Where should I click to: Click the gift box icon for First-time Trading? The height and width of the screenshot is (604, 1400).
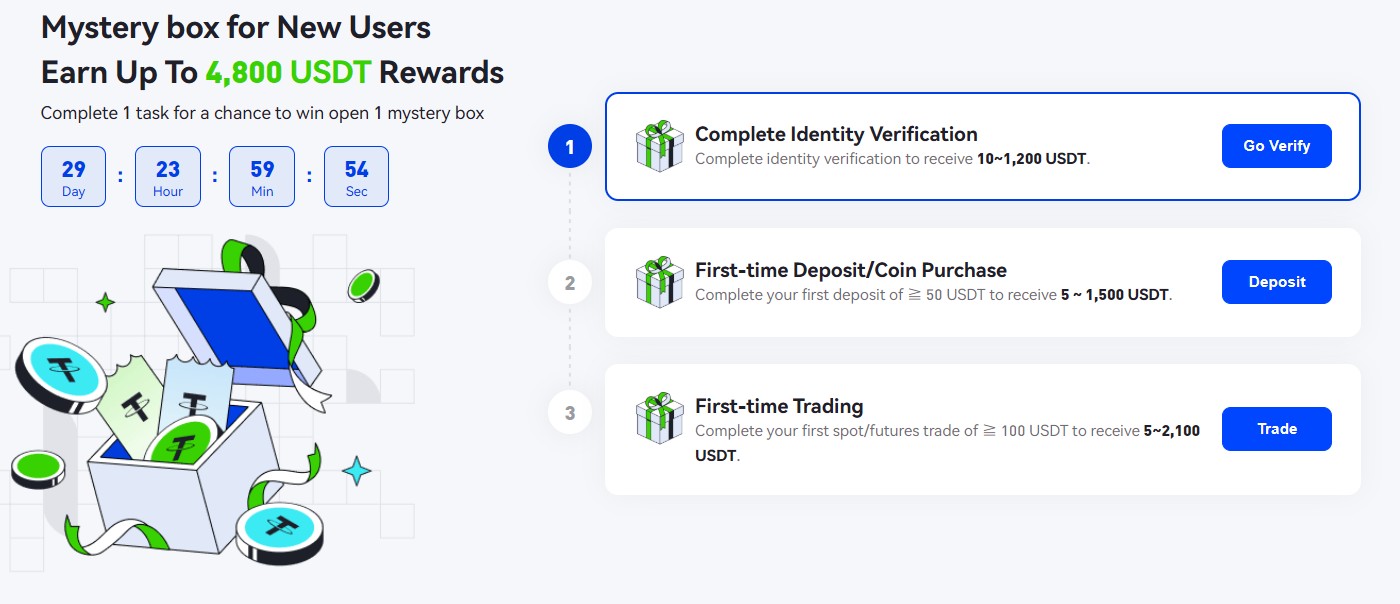tap(660, 419)
